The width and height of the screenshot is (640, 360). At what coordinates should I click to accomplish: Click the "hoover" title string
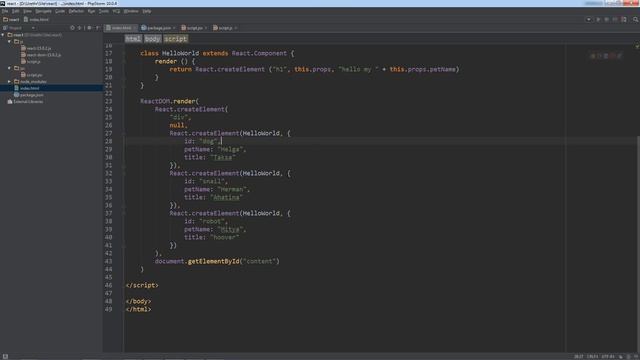click(x=225, y=237)
